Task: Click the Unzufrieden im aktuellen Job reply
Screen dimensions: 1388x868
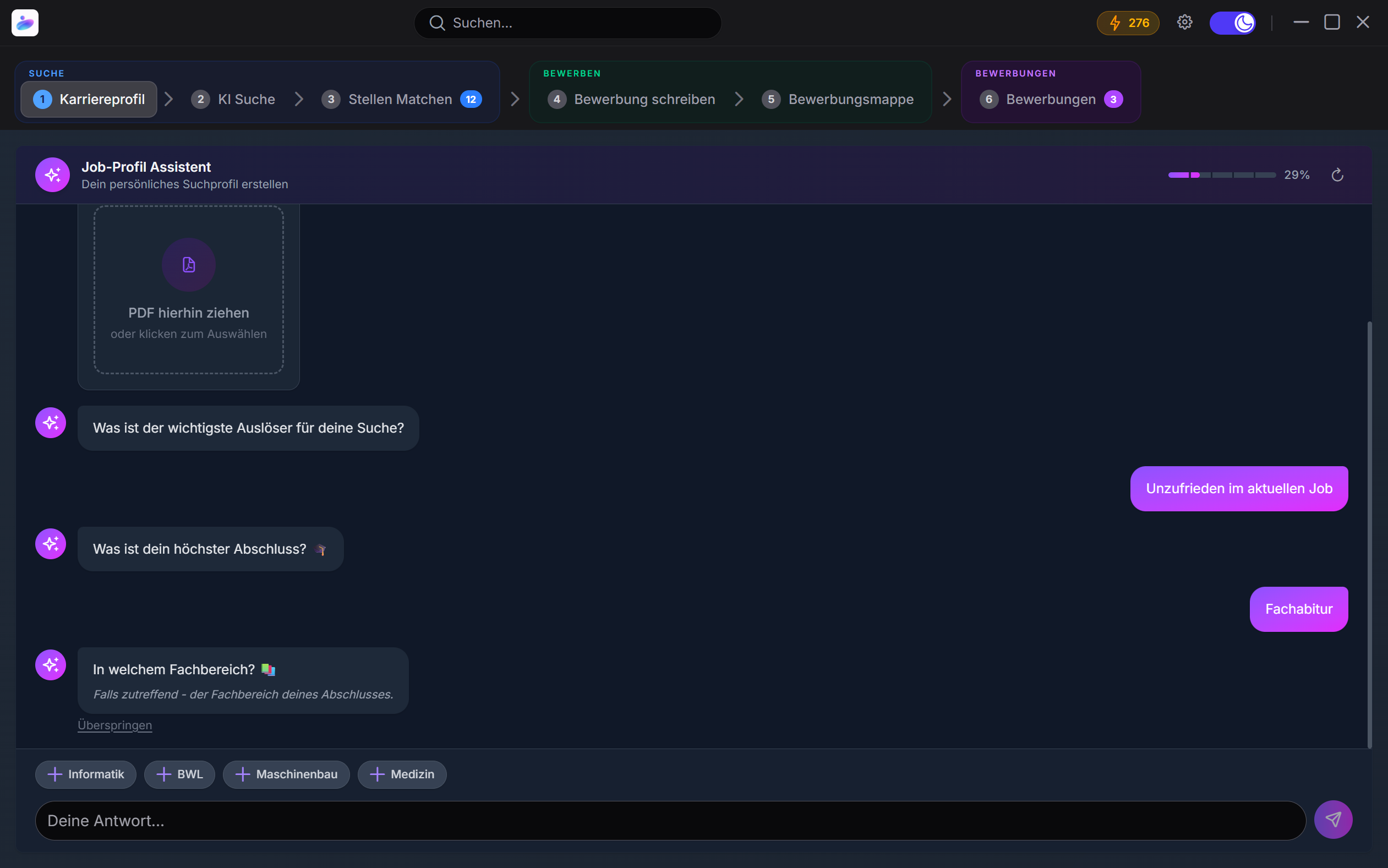Action: (x=1239, y=488)
